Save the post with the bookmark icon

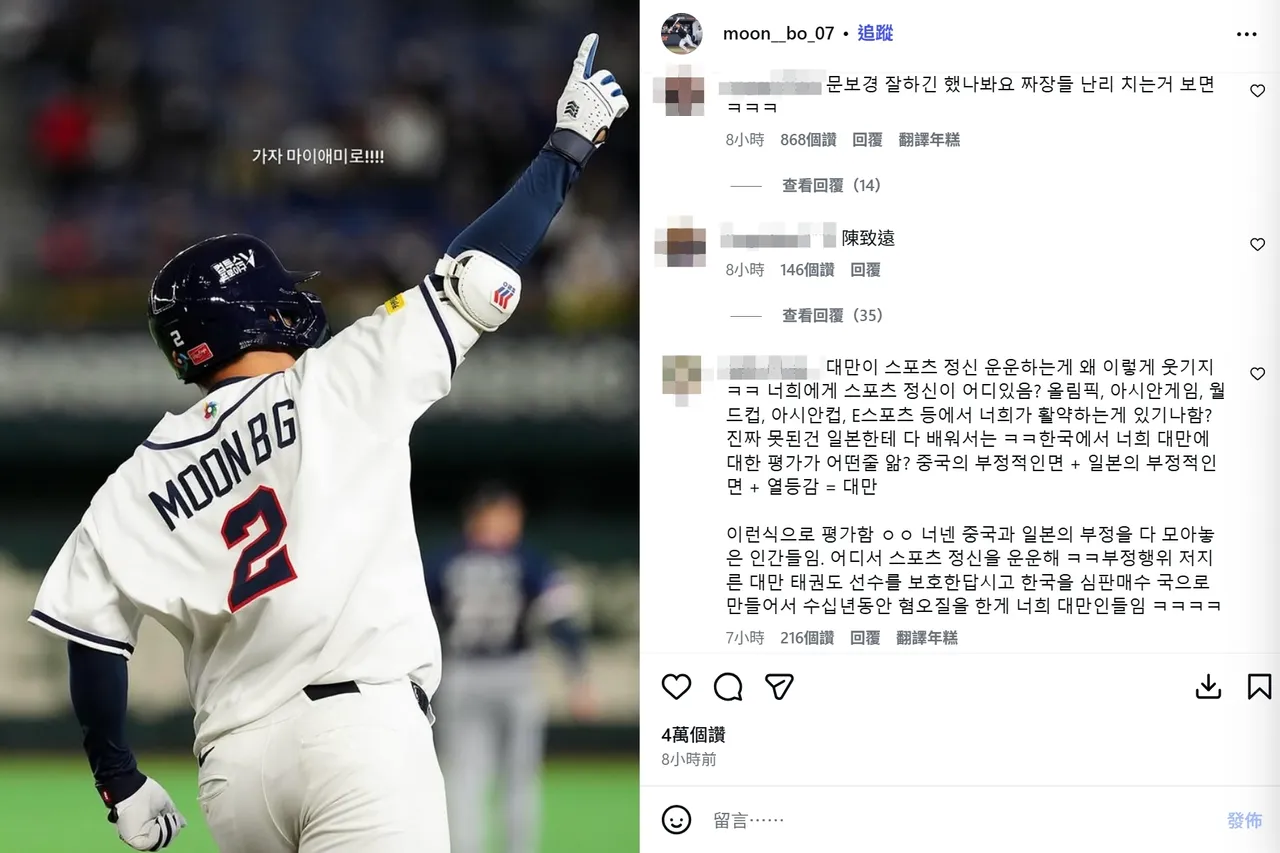(1259, 687)
